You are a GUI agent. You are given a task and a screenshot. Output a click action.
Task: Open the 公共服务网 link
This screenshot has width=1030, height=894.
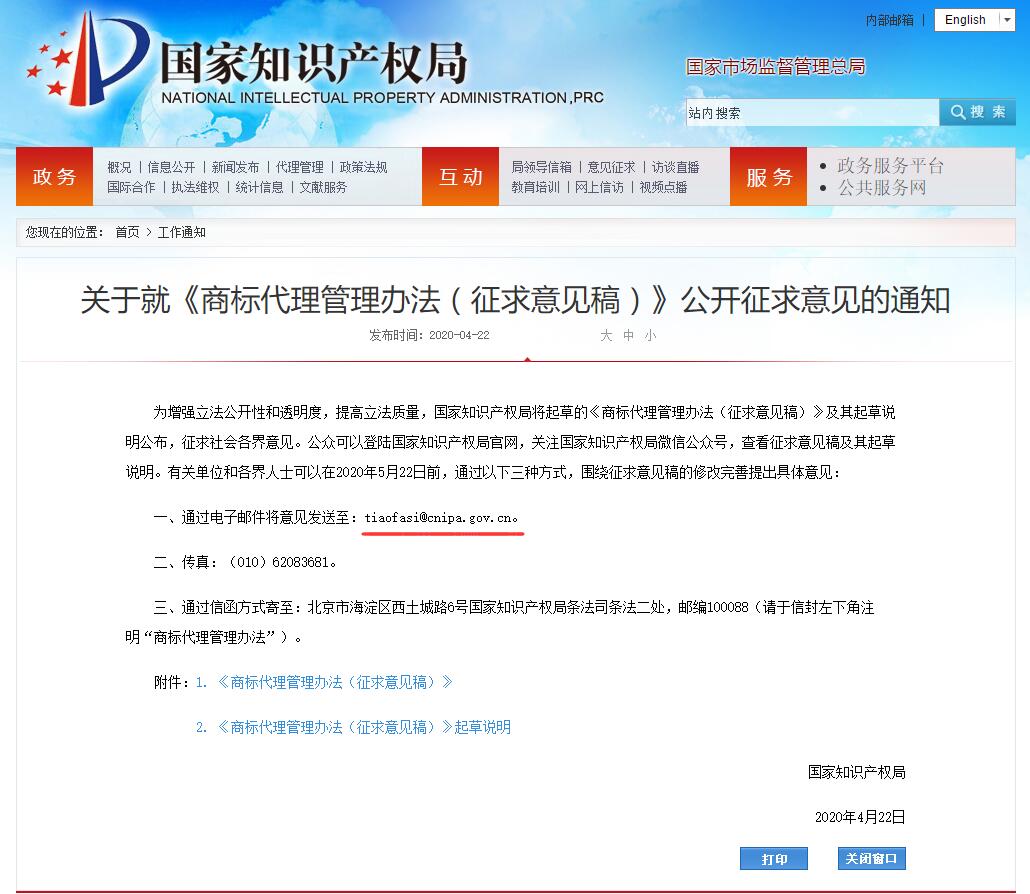click(882, 188)
